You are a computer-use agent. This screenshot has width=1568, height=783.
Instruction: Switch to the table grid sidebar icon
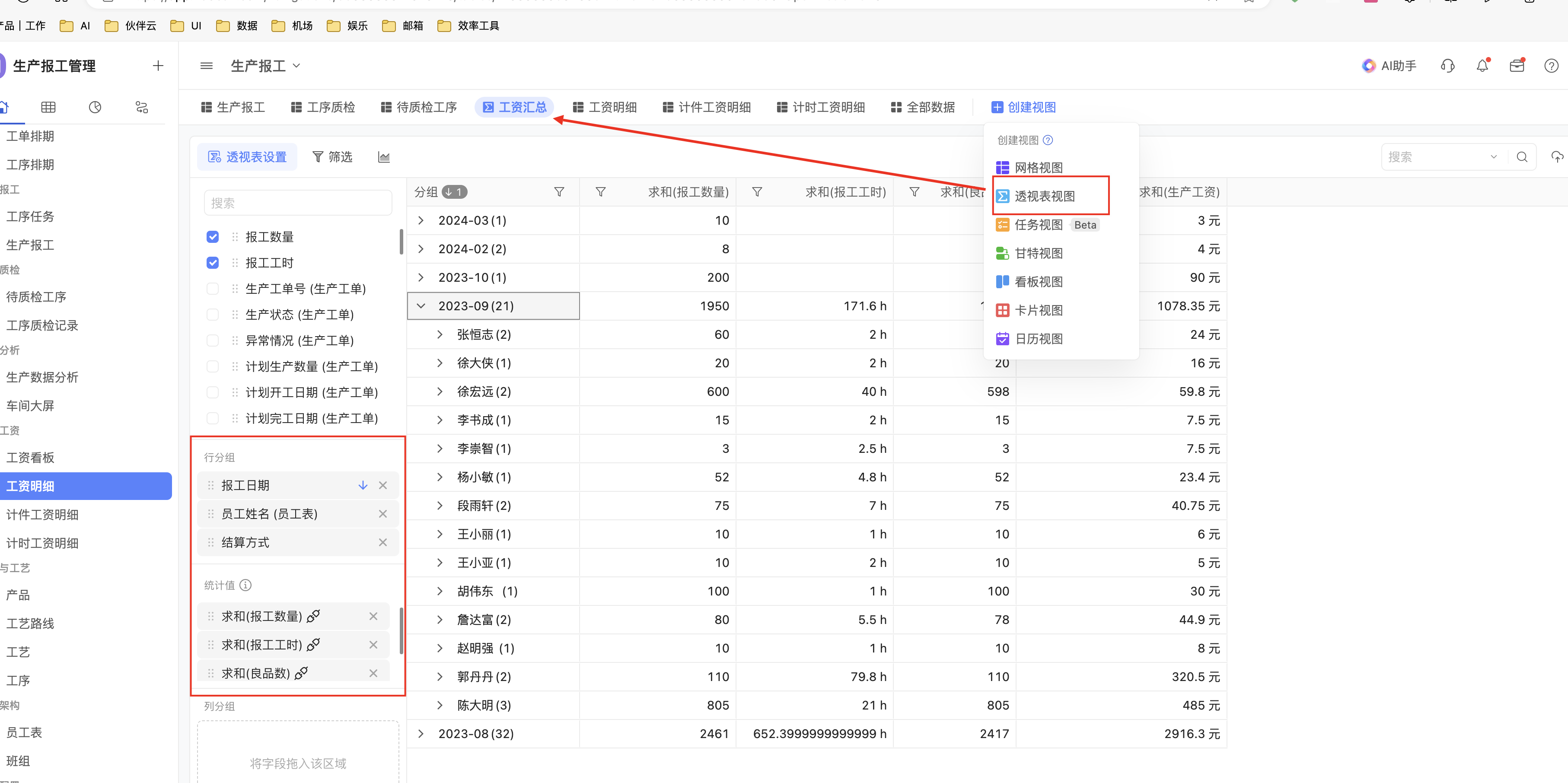tap(48, 108)
